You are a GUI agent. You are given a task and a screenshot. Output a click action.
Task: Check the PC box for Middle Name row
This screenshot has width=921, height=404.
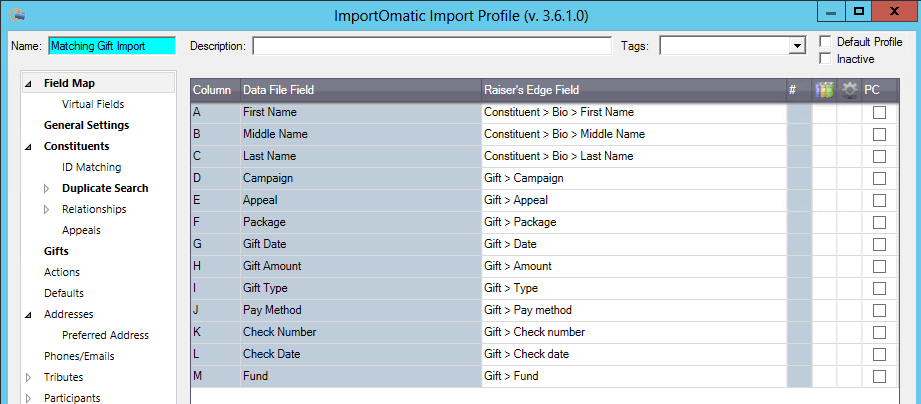tap(879, 134)
